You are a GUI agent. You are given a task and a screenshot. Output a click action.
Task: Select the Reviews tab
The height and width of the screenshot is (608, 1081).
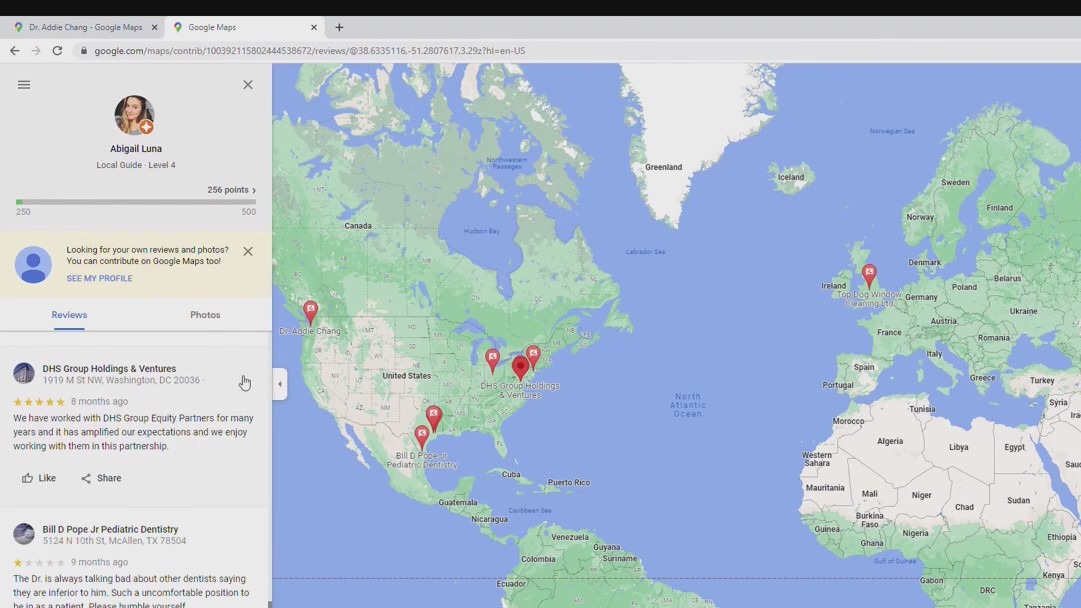[x=69, y=315]
